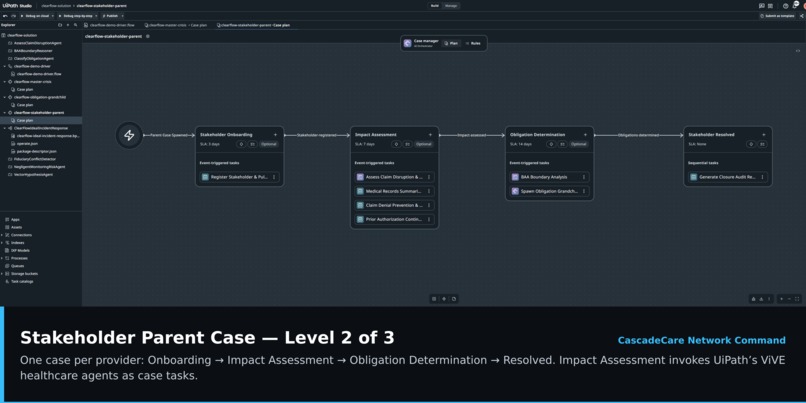Open options for Claim Denial Prevention task
The height and width of the screenshot is (403, 806).
(429, 205)
